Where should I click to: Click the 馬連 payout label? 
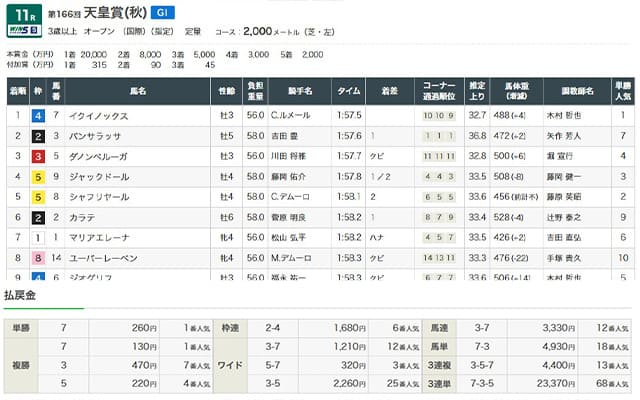439,328
